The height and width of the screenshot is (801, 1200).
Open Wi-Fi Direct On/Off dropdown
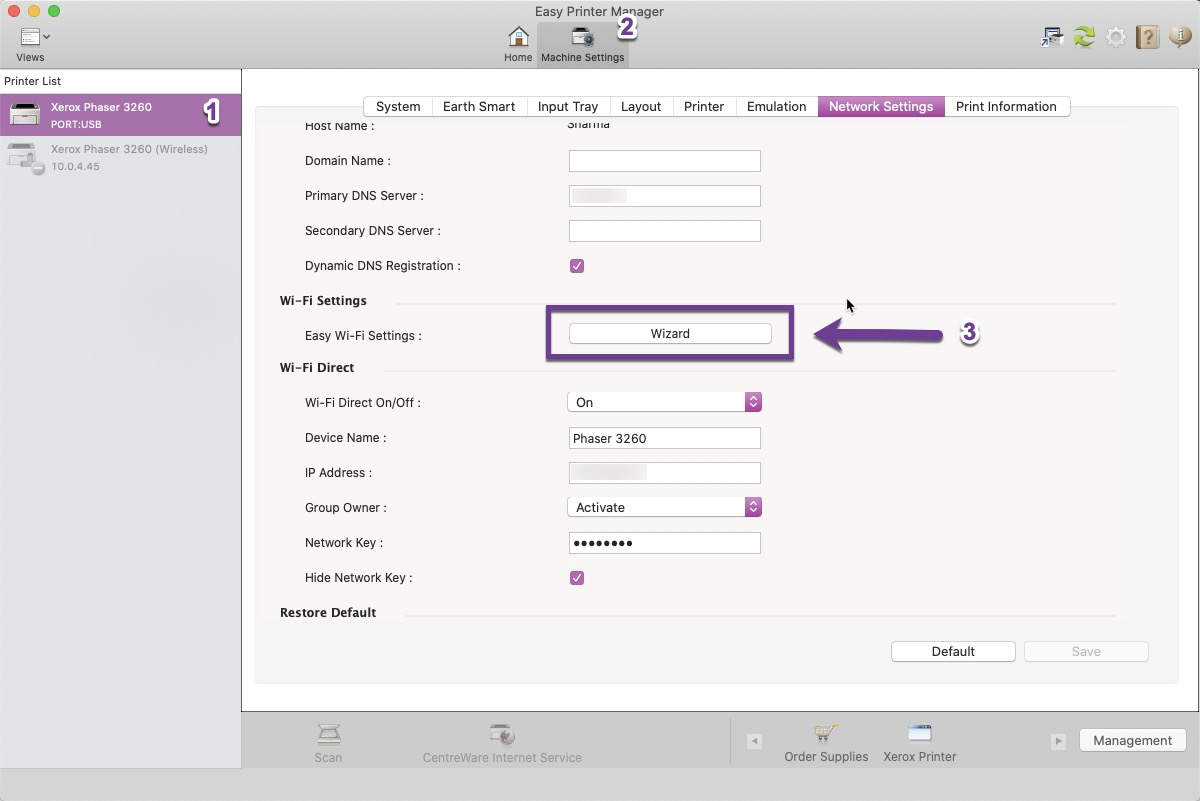click(665, 402)
